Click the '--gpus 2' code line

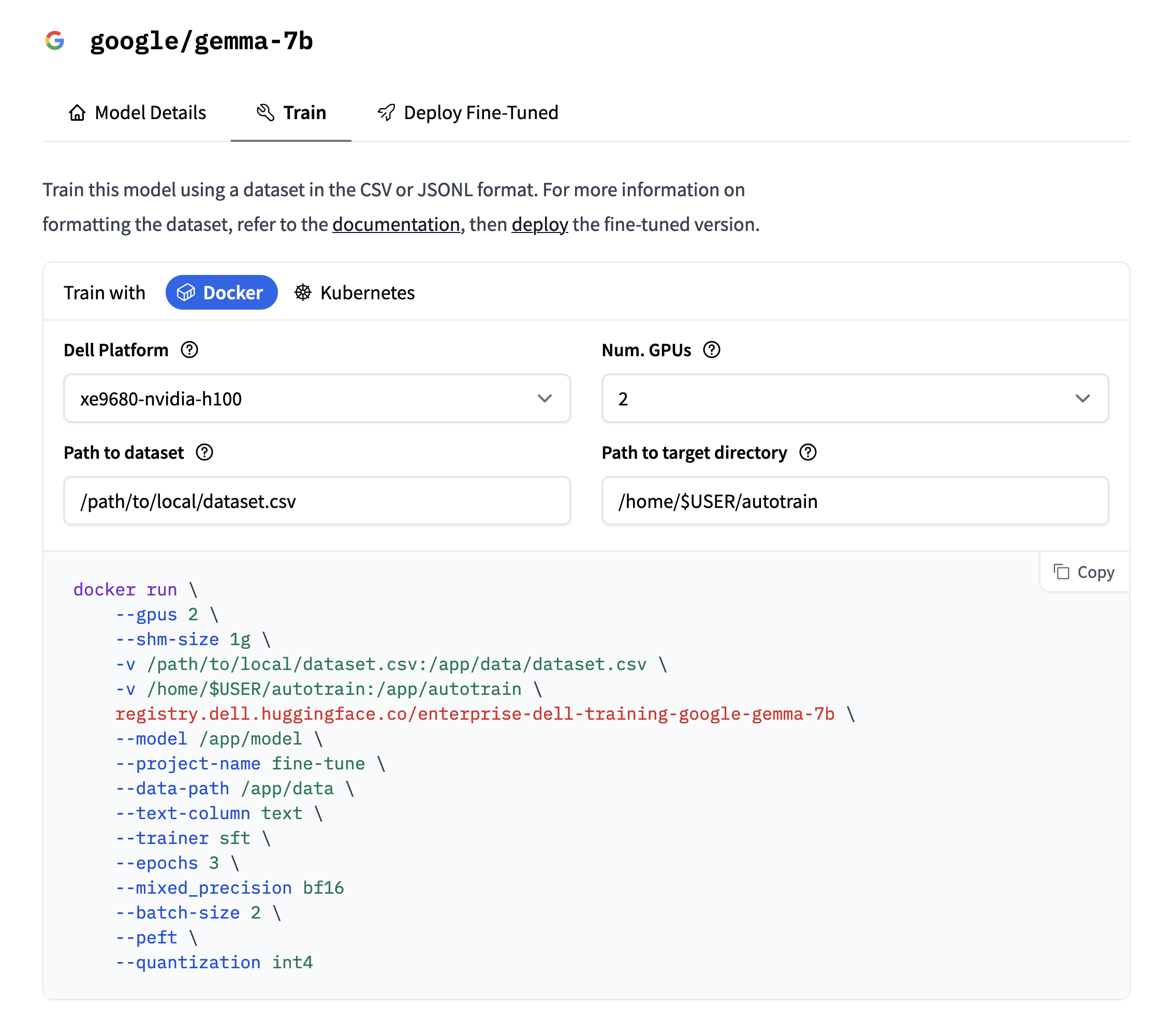(x=167, y=615)
